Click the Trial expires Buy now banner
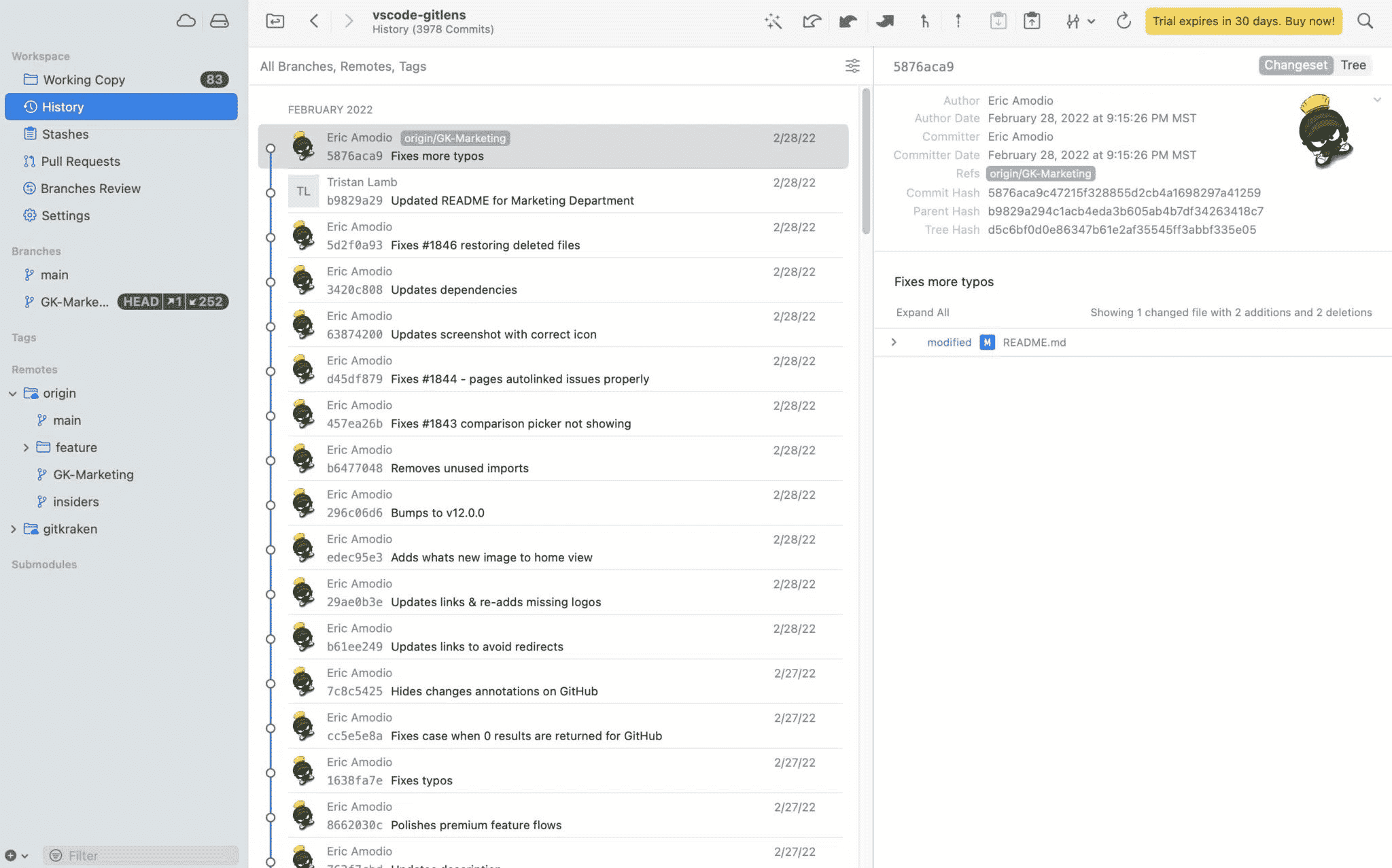The height and width of the screenshot is (868, 1392). pos(1243,21)
